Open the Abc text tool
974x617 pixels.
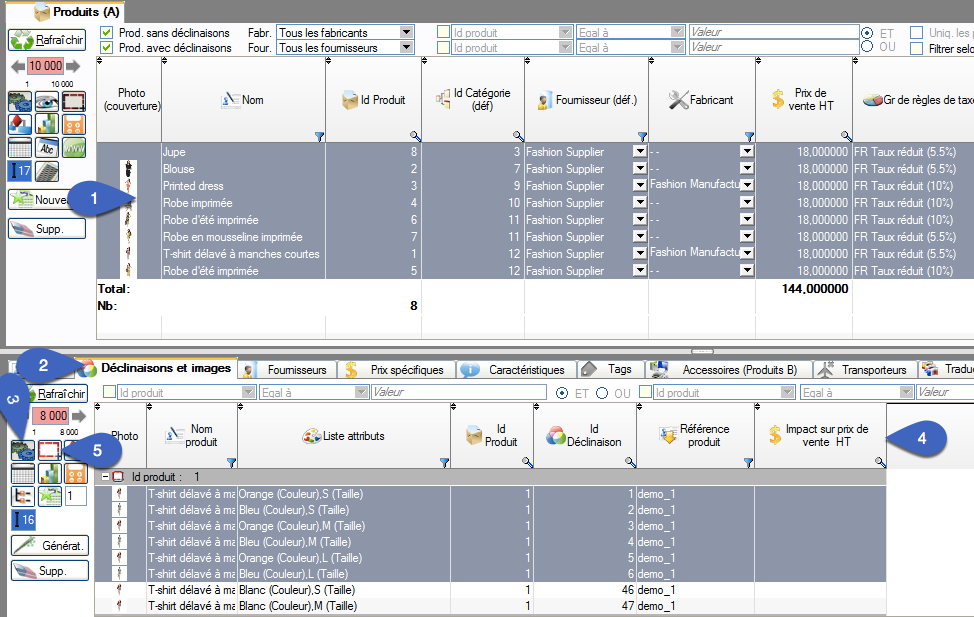47,147
